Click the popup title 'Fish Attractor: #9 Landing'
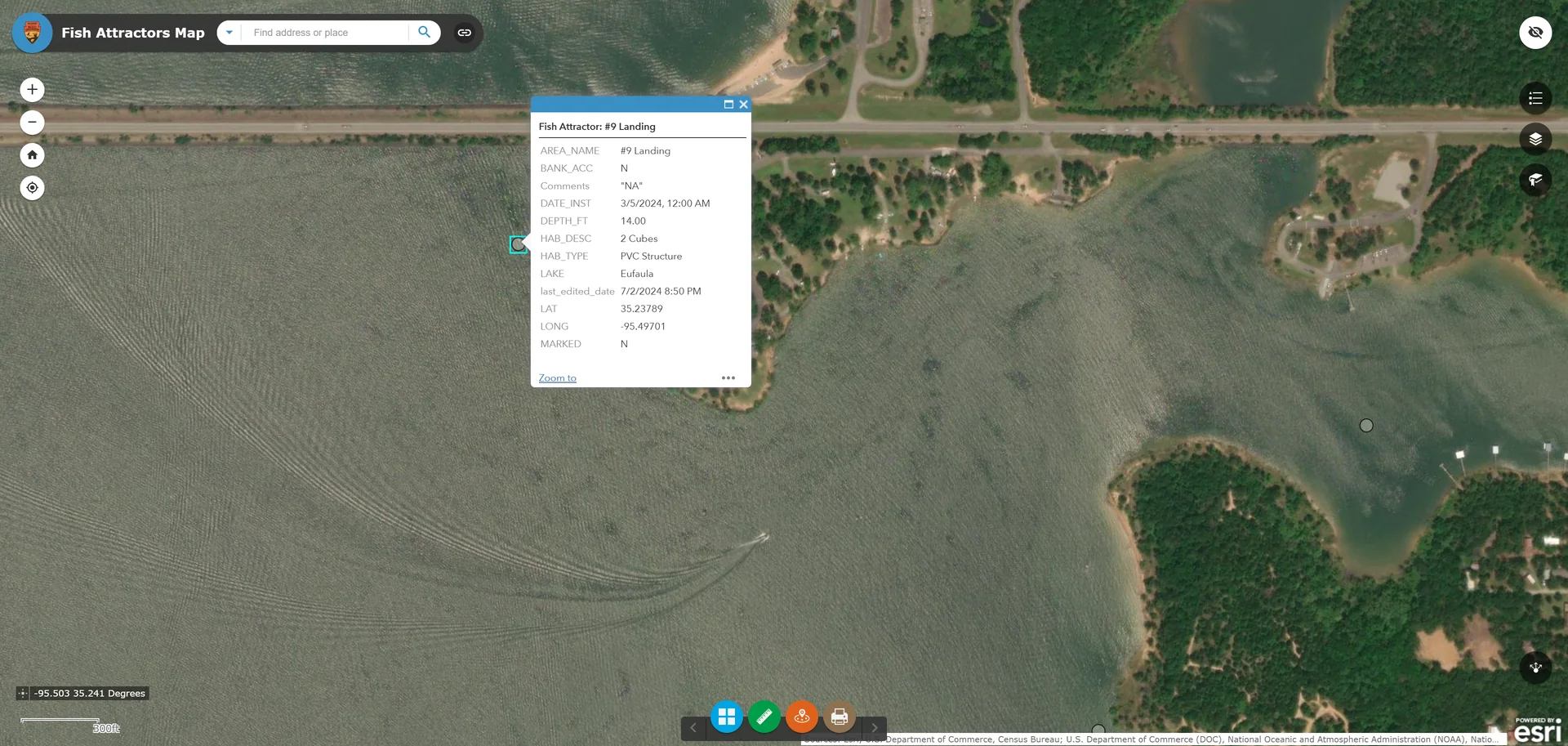The image size is (1568, 746). coord(597,127)
